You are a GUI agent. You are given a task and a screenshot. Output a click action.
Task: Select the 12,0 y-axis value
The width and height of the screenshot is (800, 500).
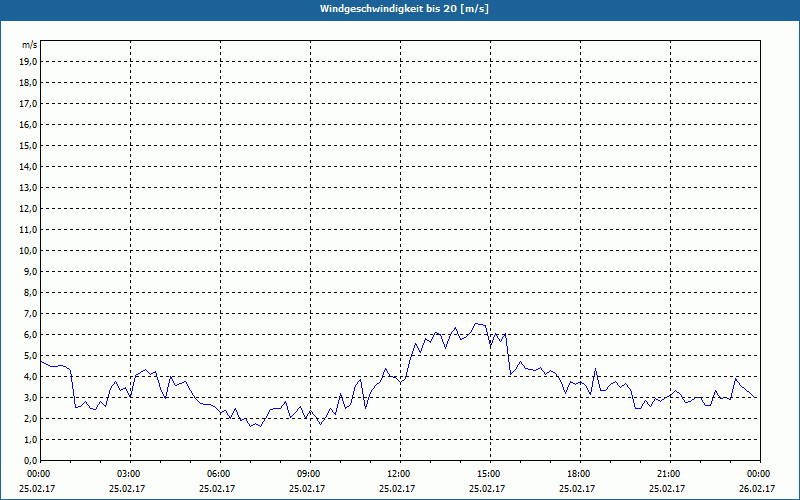28,209
